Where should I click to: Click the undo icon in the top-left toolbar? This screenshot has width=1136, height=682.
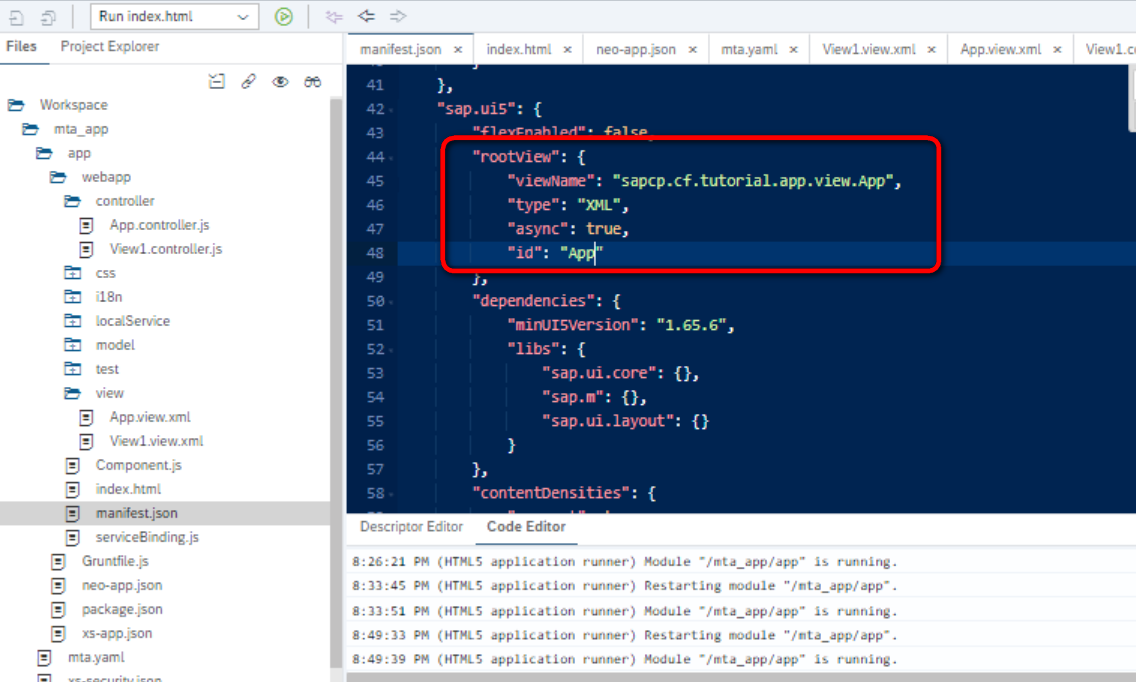[x=15, y=16]
